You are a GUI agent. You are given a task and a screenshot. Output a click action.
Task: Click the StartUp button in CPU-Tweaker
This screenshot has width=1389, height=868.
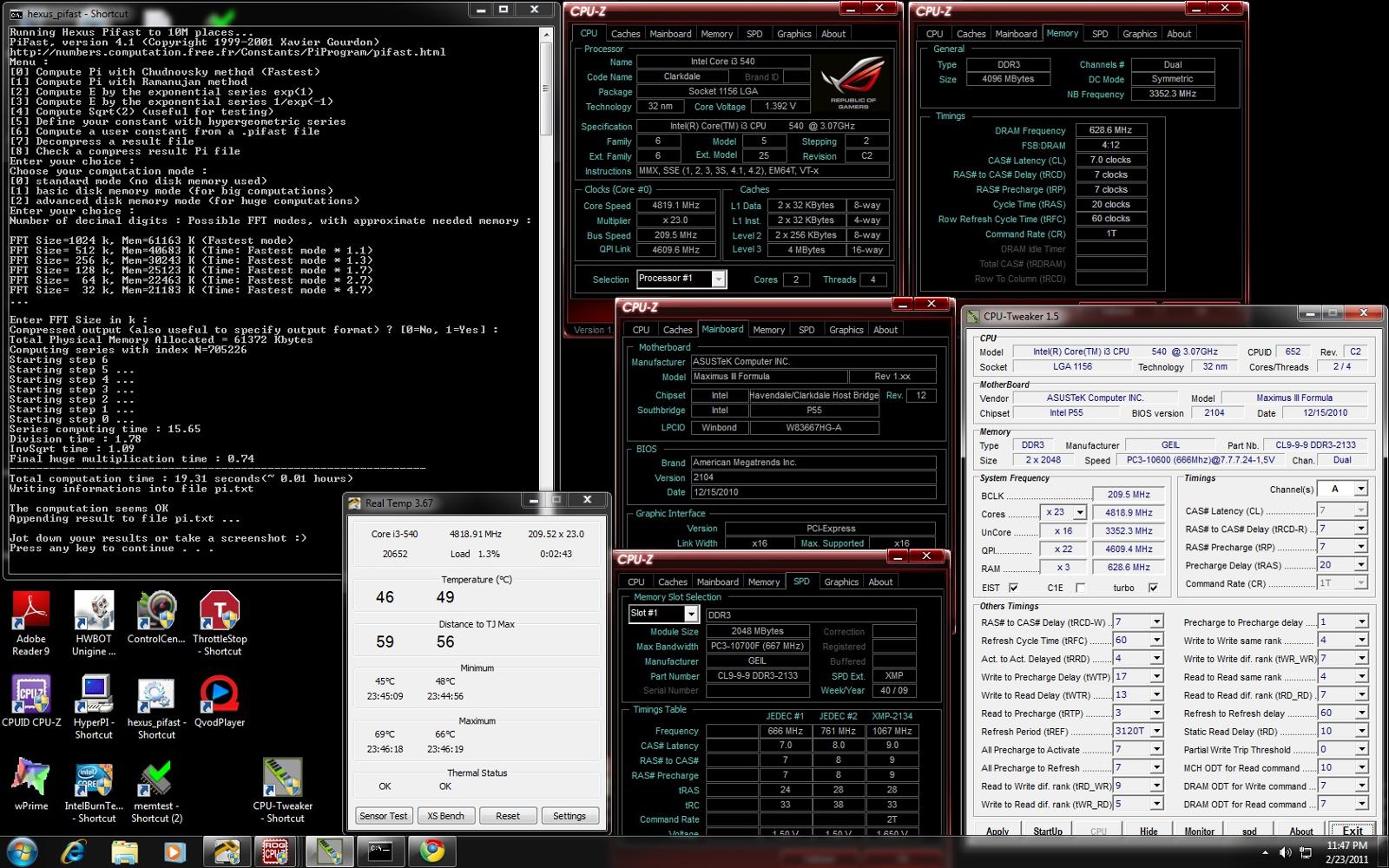pyautogui.click(x=1048, y=832)
